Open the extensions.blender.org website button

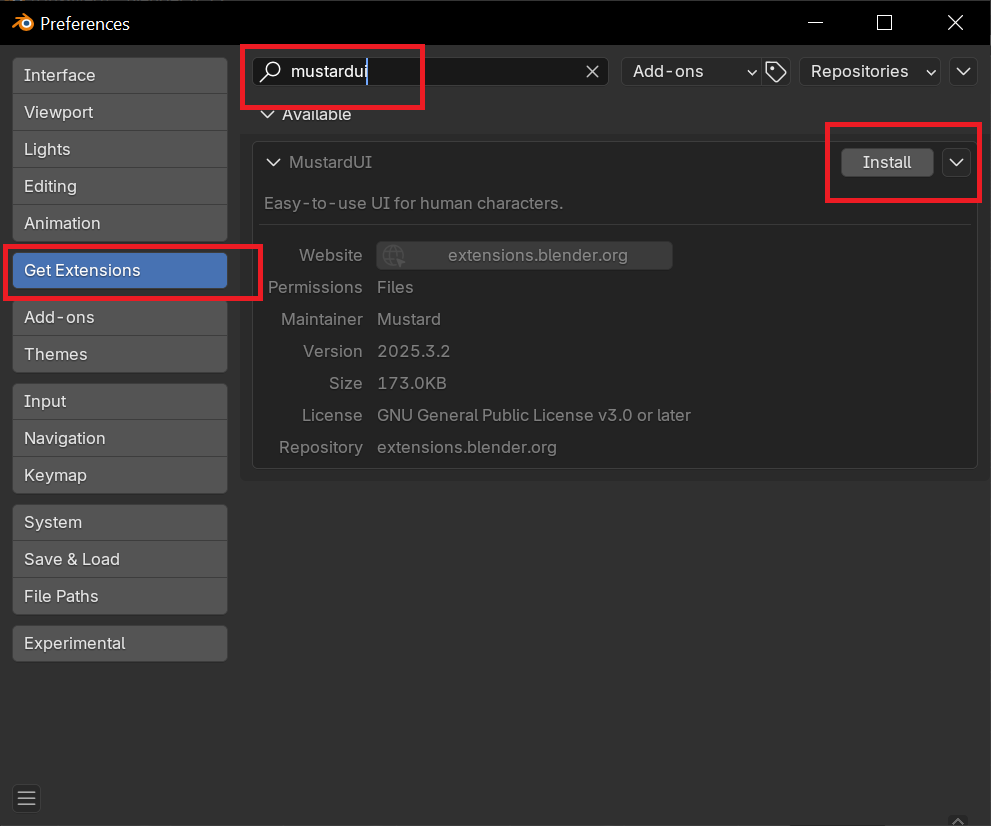[x=525, y=255]
